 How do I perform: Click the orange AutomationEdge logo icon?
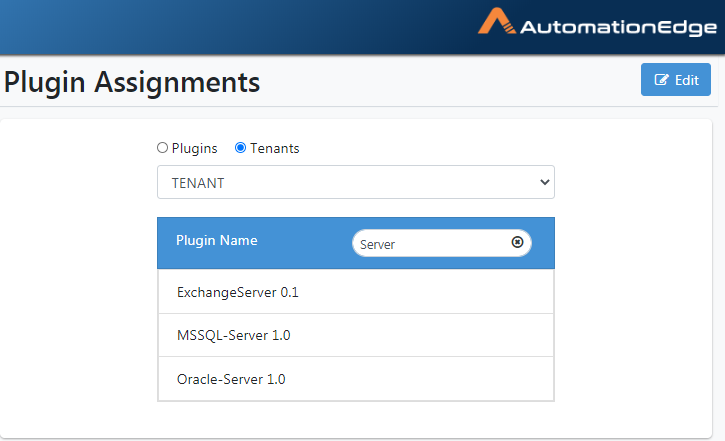[x=497, y=21]
